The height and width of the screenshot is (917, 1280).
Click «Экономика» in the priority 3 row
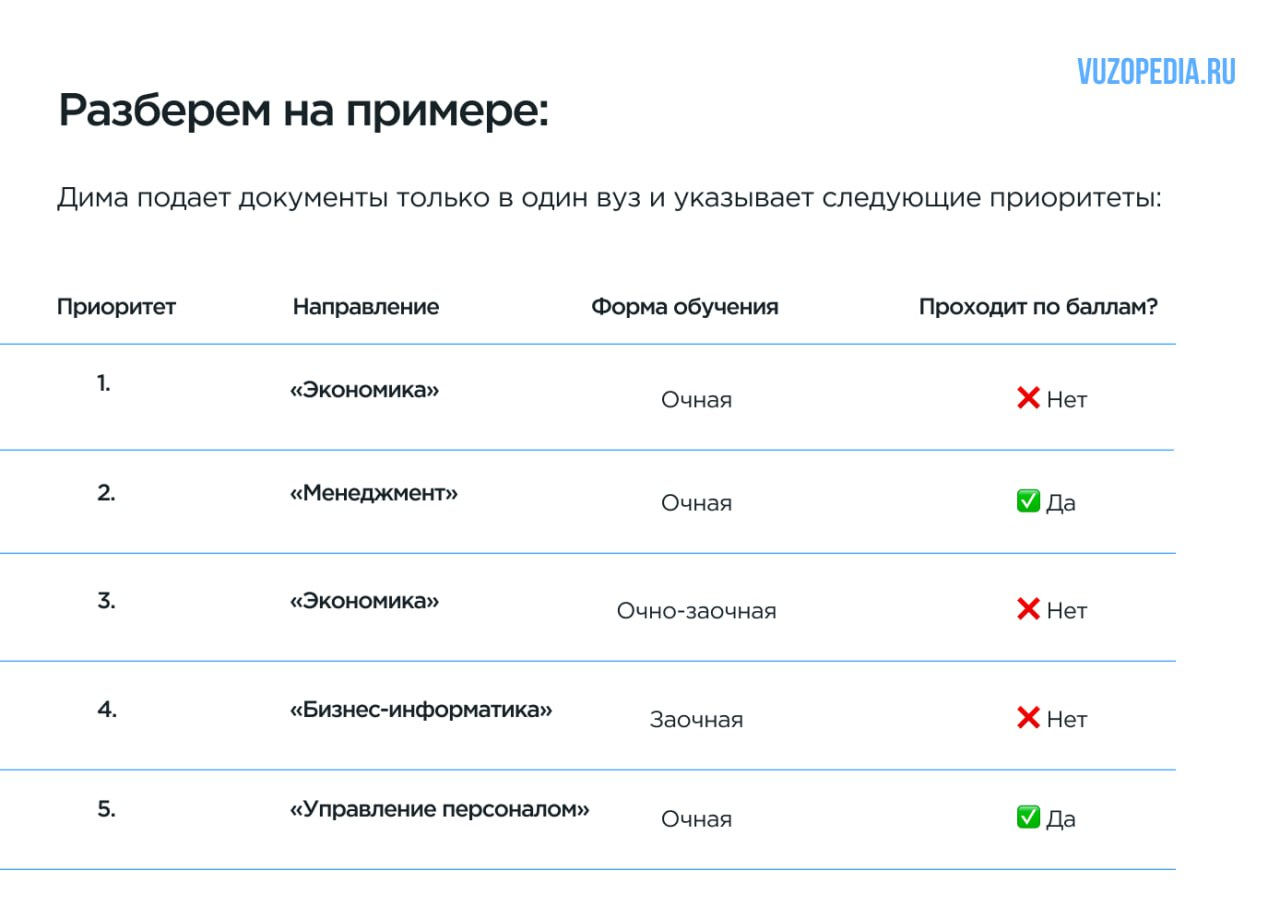click(x=365, y=601)
